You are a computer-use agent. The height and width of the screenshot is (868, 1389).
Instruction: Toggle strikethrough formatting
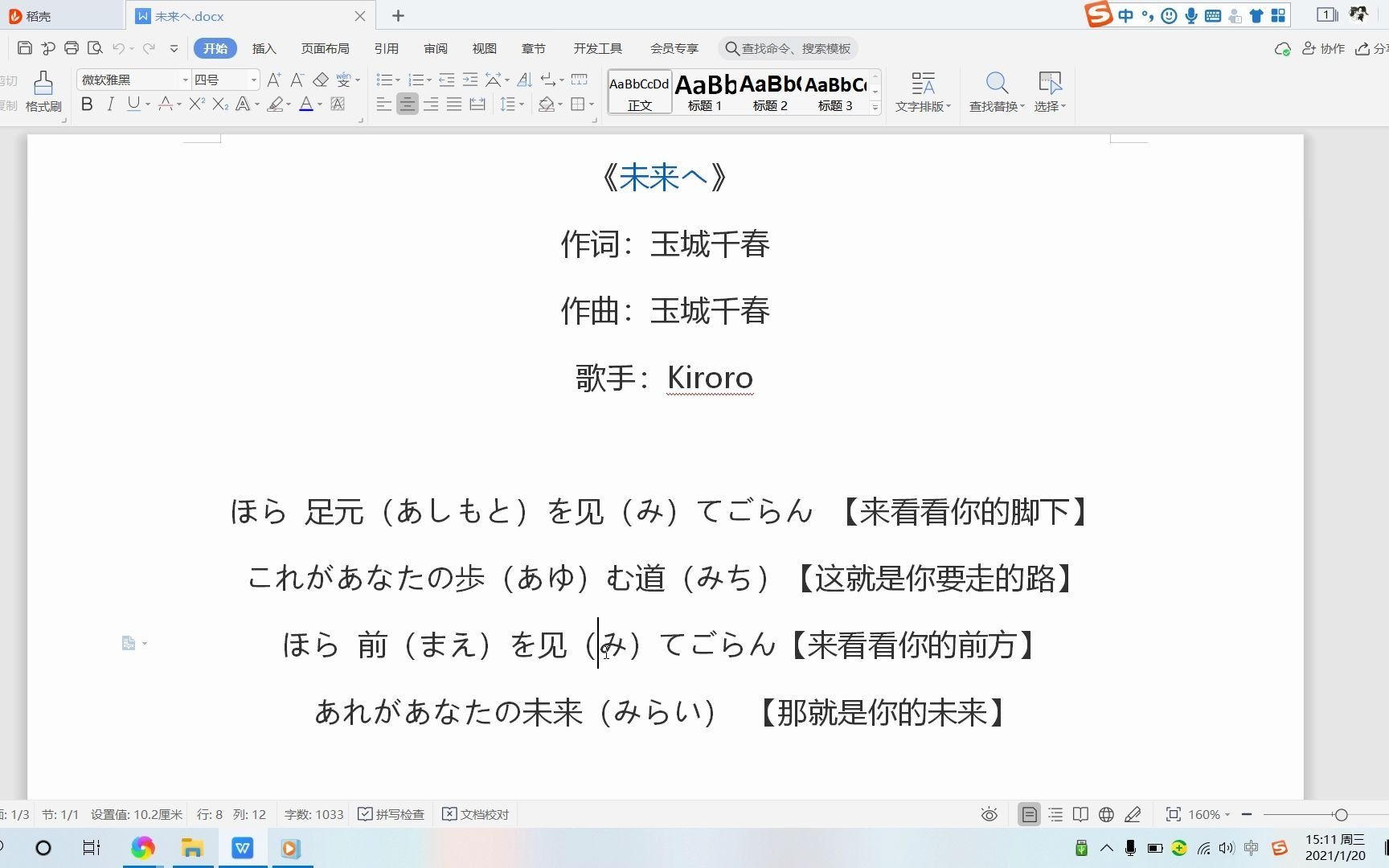(165, 104)
